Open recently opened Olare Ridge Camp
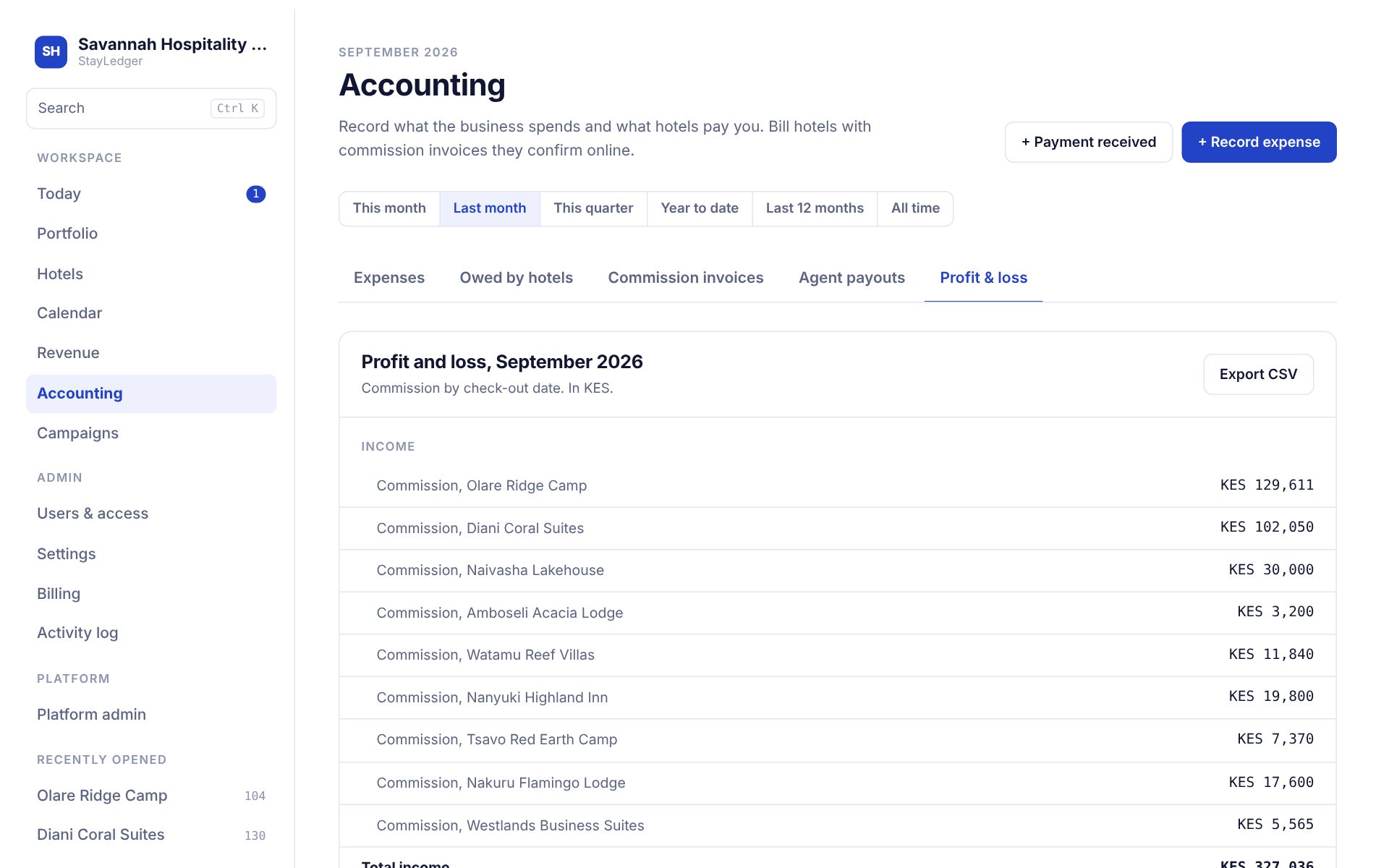The width and height of the screenshot is (1389, 868). point(151,796)
